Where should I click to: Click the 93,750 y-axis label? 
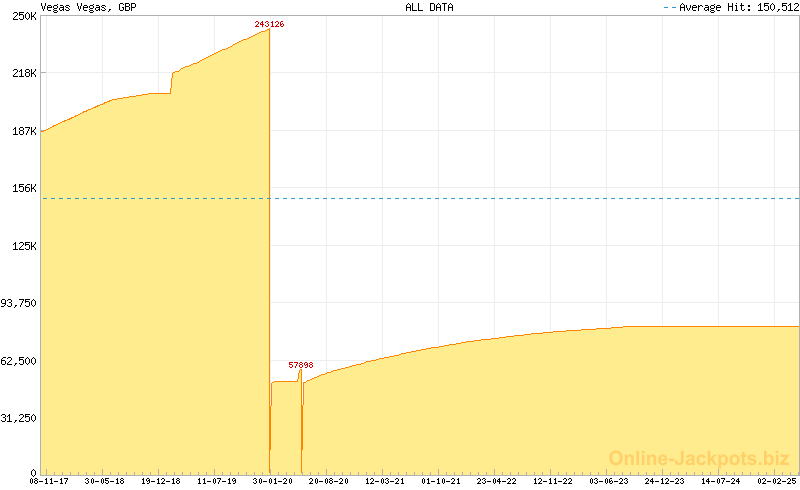click(x=20, y=303)
